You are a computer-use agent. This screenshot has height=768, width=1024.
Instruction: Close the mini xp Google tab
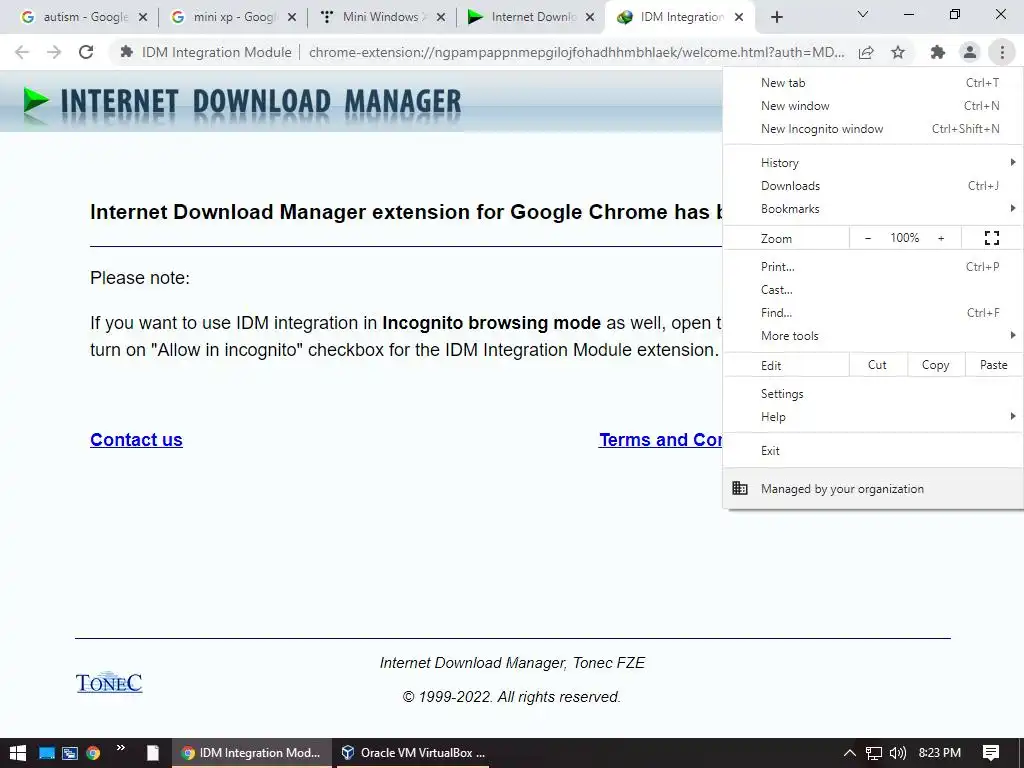(292, 17)
